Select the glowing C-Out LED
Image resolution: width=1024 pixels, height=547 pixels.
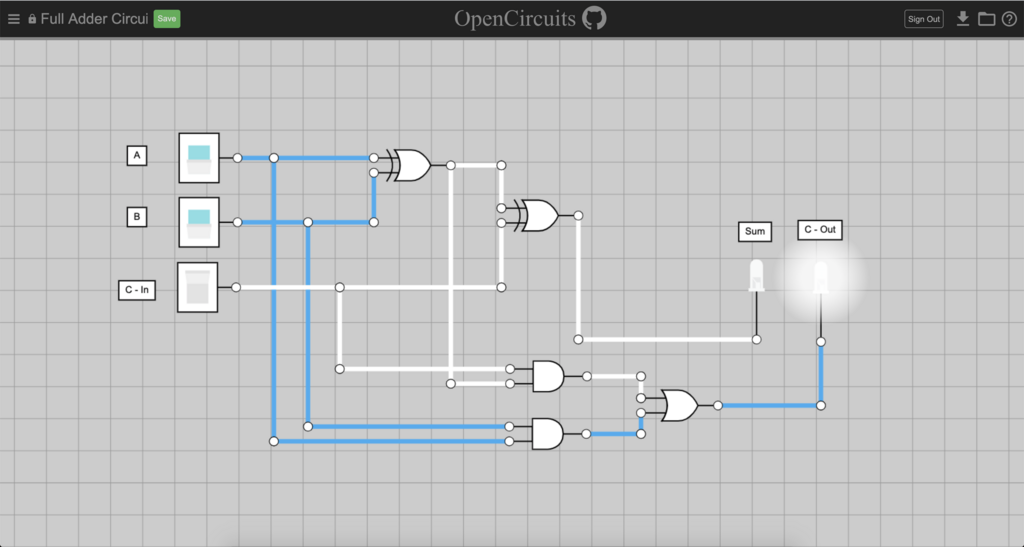pos(821,277)
